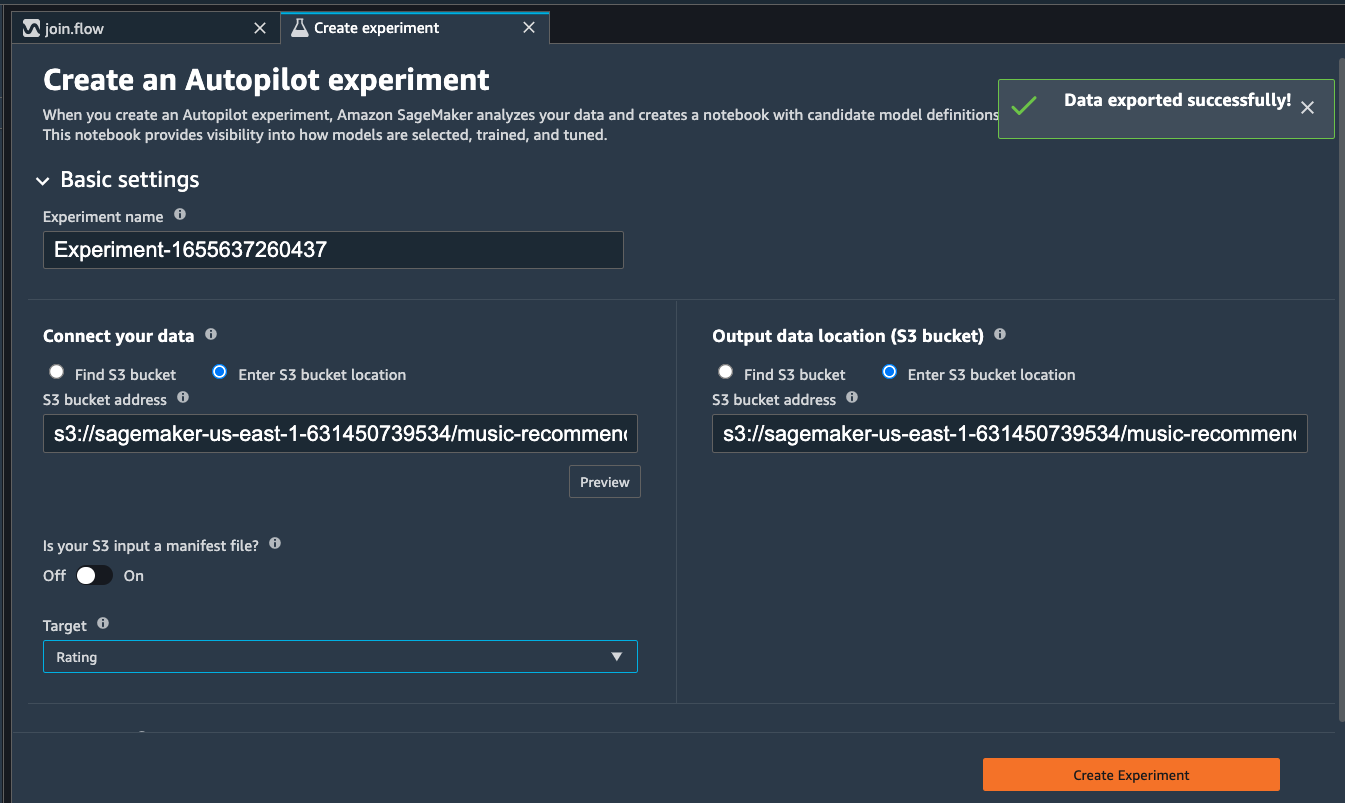Click the Target dropdown arrow
Image resolution: width=1345 pixels, height=803 pixels.
[x=617, y=657]
